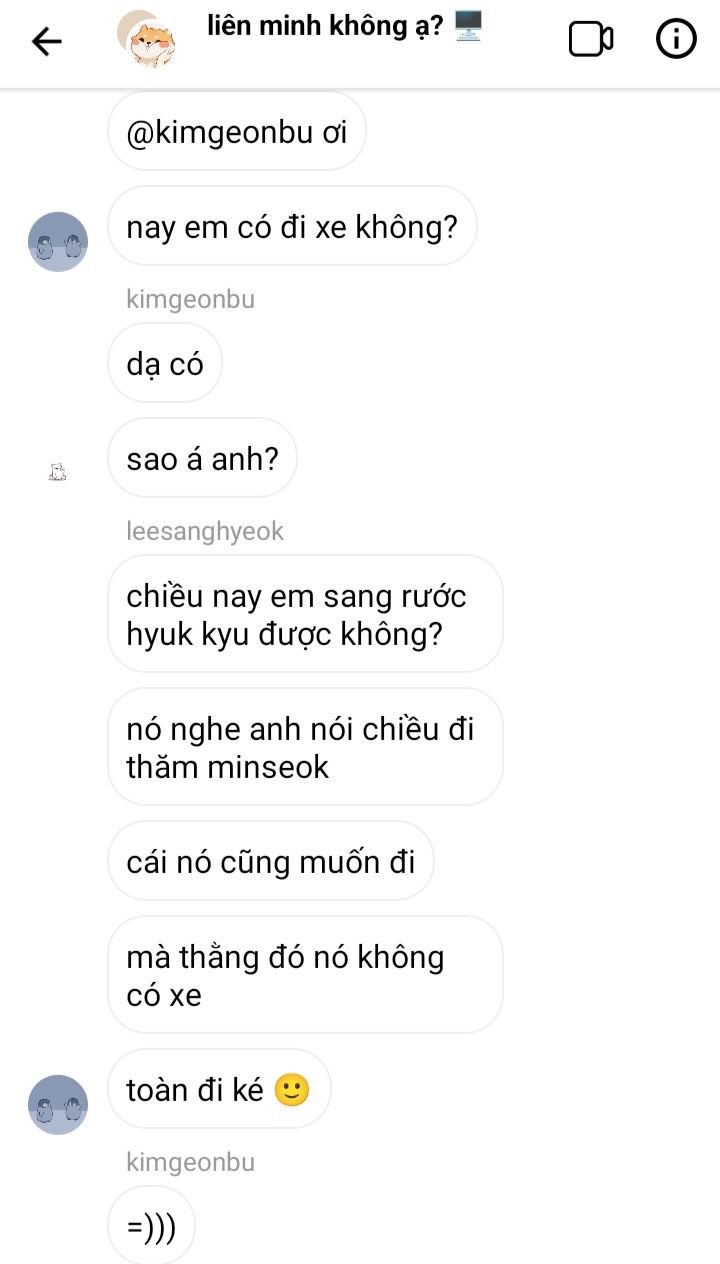The image size is (720, 1264).
Task: Click the '@kimgeonbu ơi' mention message
Action: [x=236, y=132]
